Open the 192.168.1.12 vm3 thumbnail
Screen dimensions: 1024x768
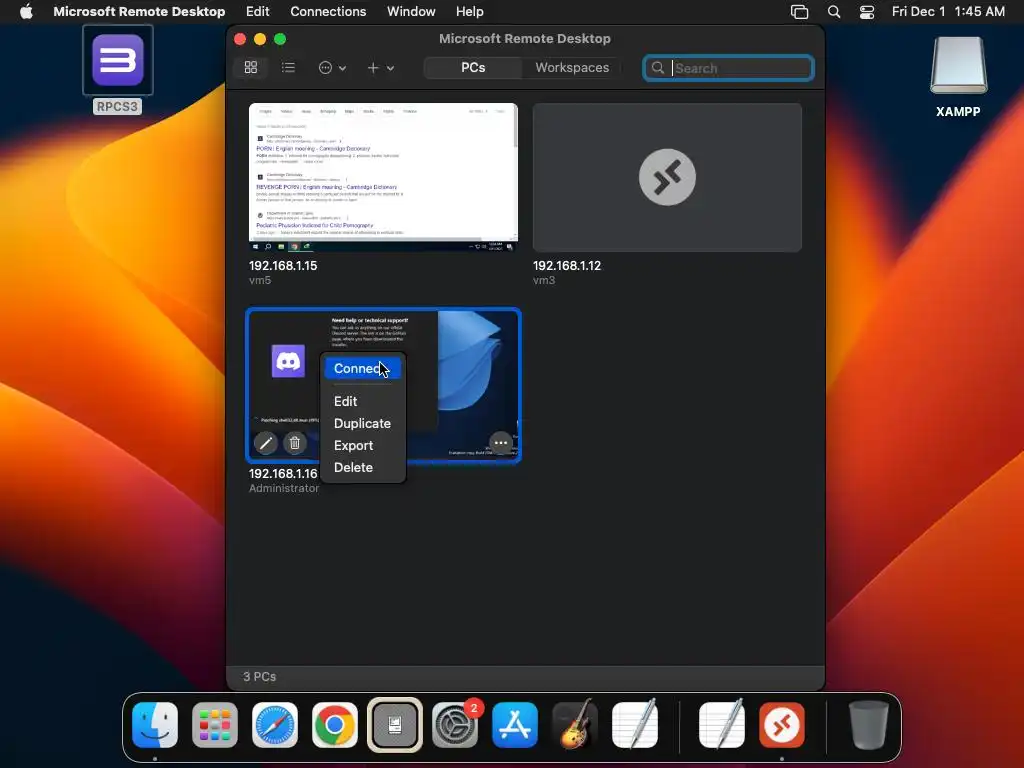(x=667, y=177)
